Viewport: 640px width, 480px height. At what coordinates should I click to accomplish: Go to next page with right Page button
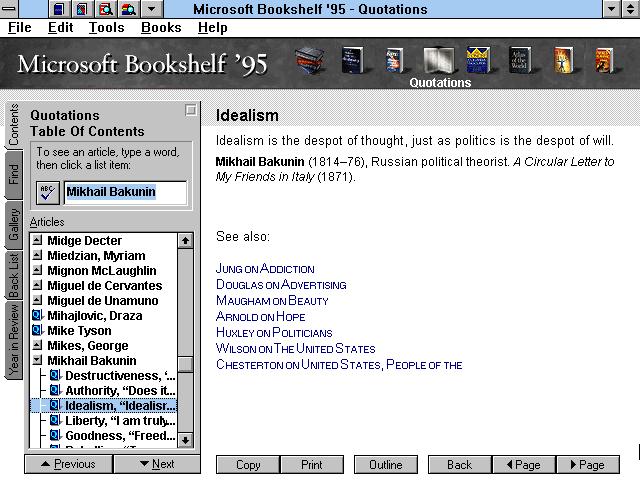pos(588,465)
